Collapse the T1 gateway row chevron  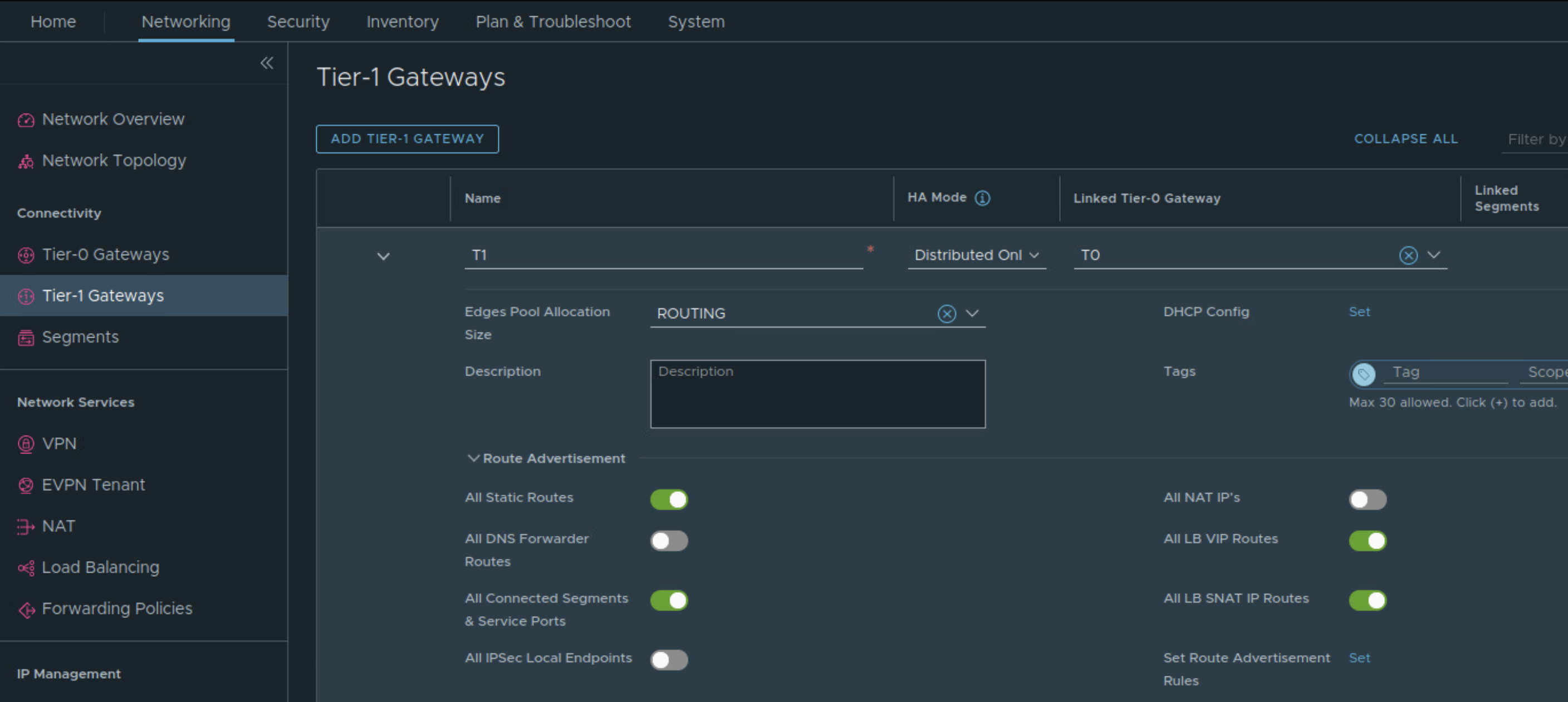383,256
